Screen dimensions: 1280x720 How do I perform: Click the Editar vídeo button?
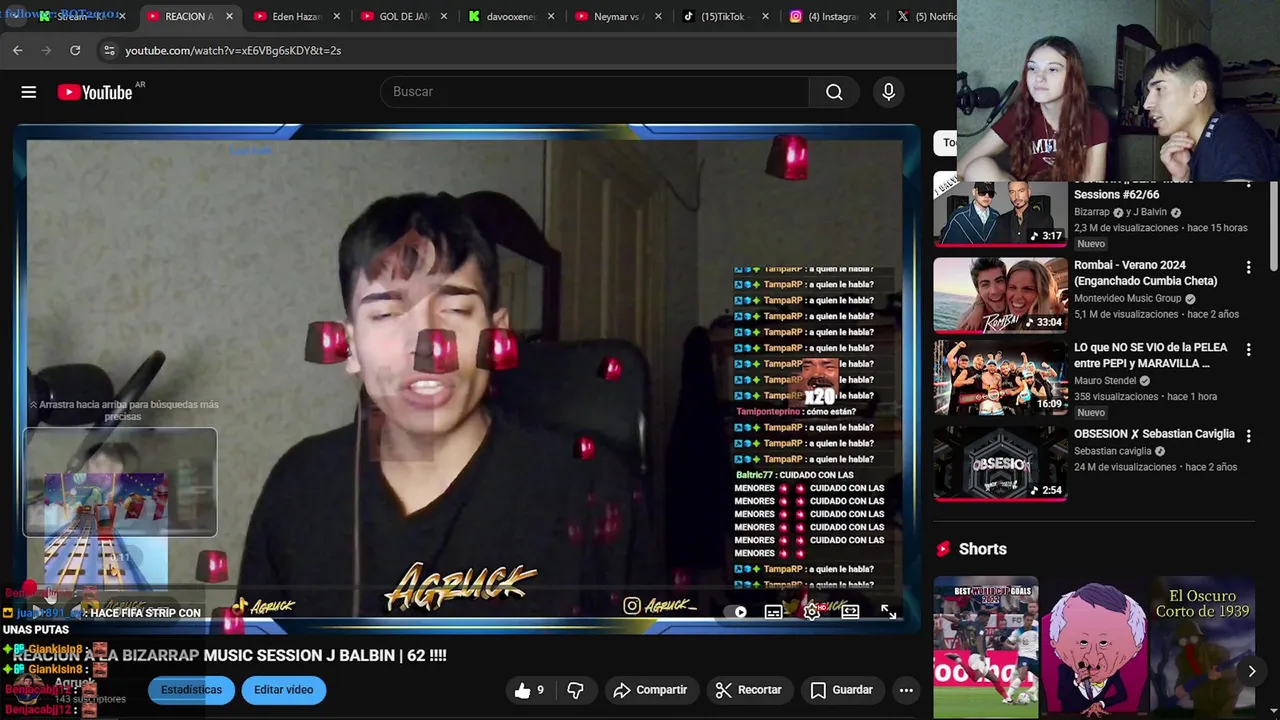click(x=283, y=690)
